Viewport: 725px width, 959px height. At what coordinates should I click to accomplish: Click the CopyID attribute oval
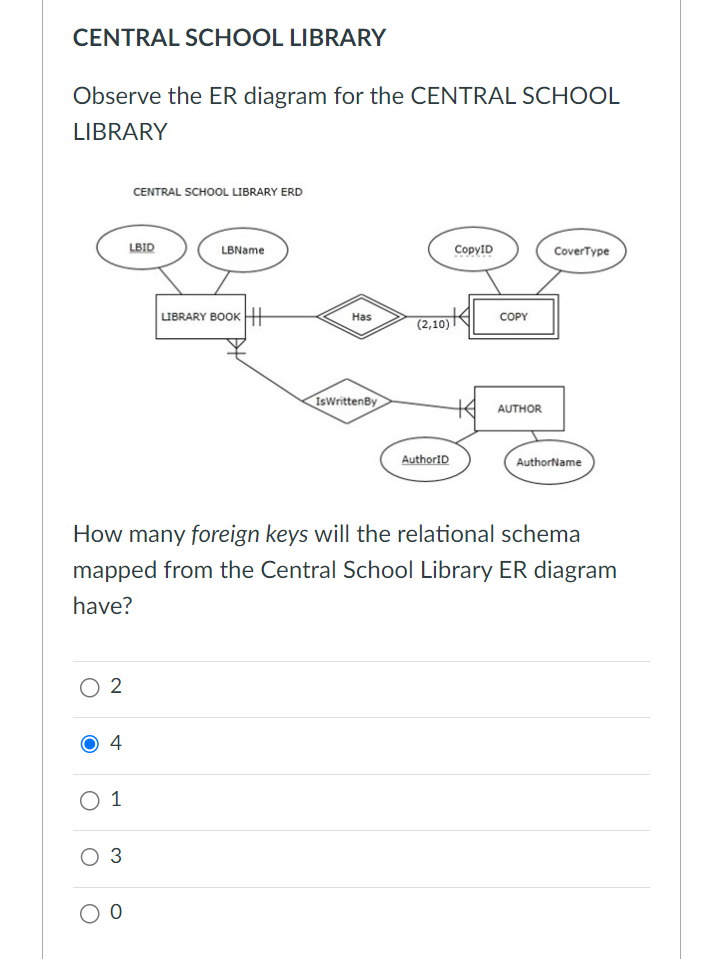474,248
